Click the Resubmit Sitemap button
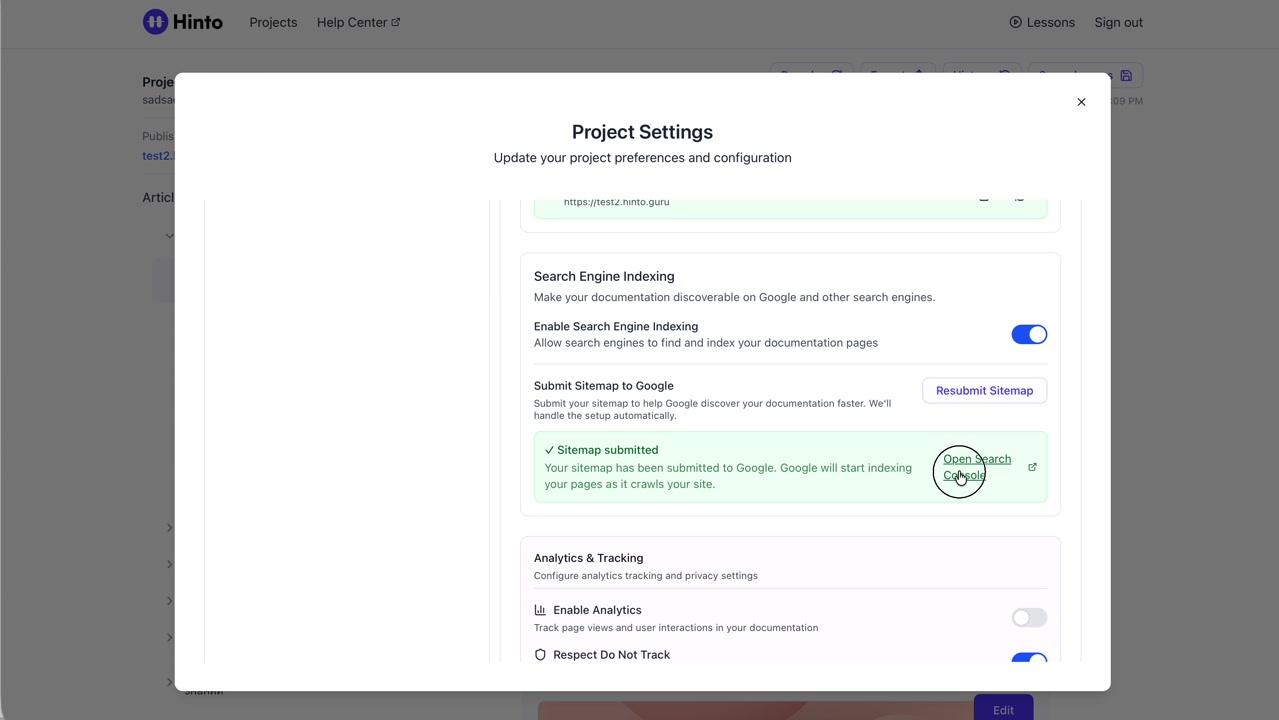 point(984,391)
